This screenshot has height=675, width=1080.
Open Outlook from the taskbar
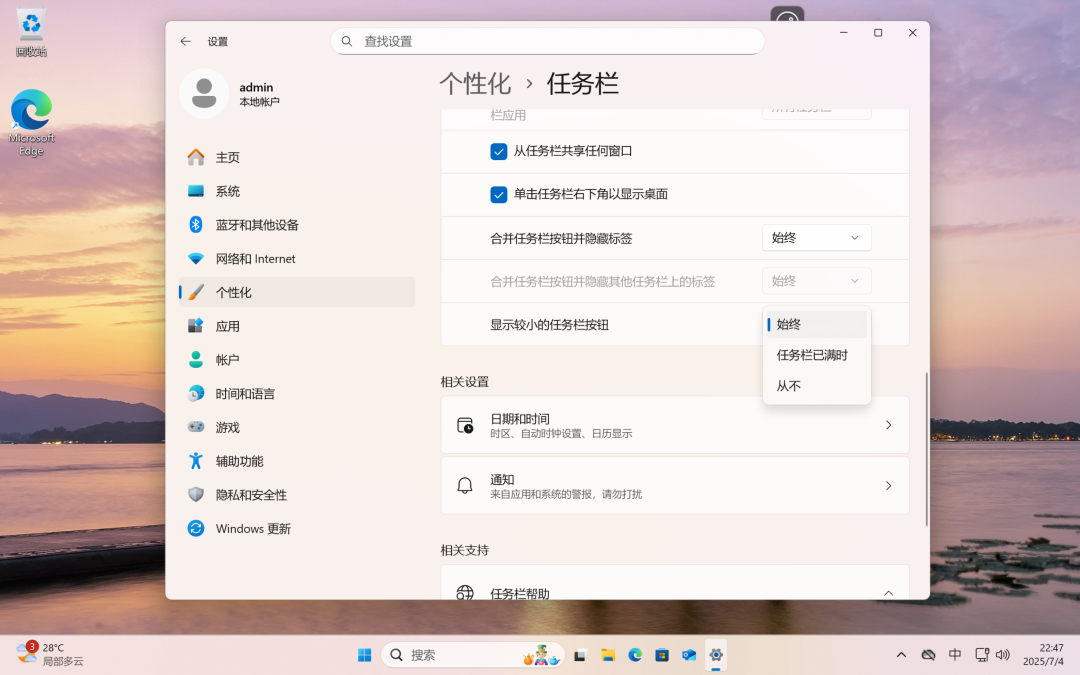(688, 655)
